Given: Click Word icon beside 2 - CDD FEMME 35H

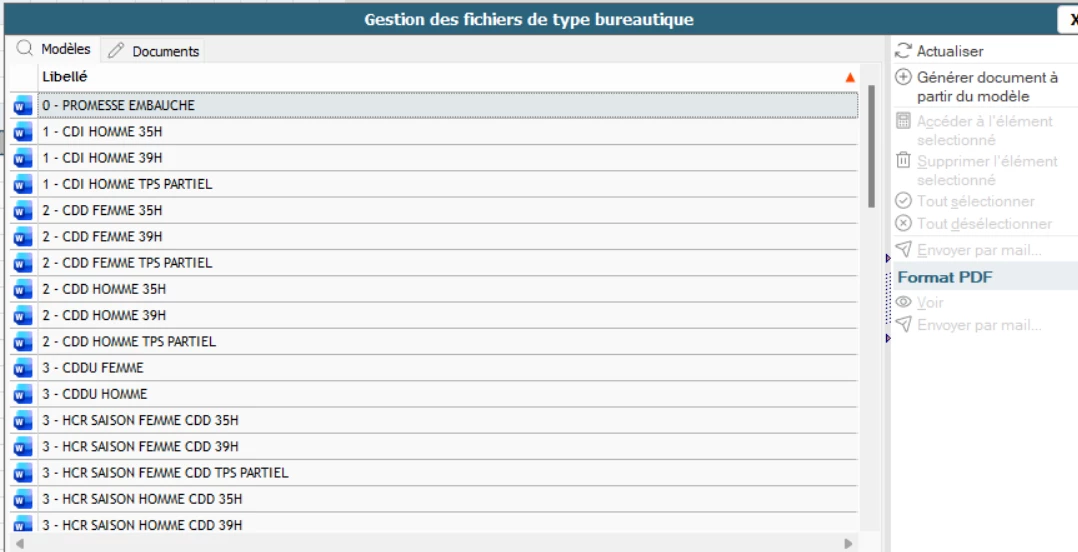Looking at the screenshot, I should coord(22,210).
